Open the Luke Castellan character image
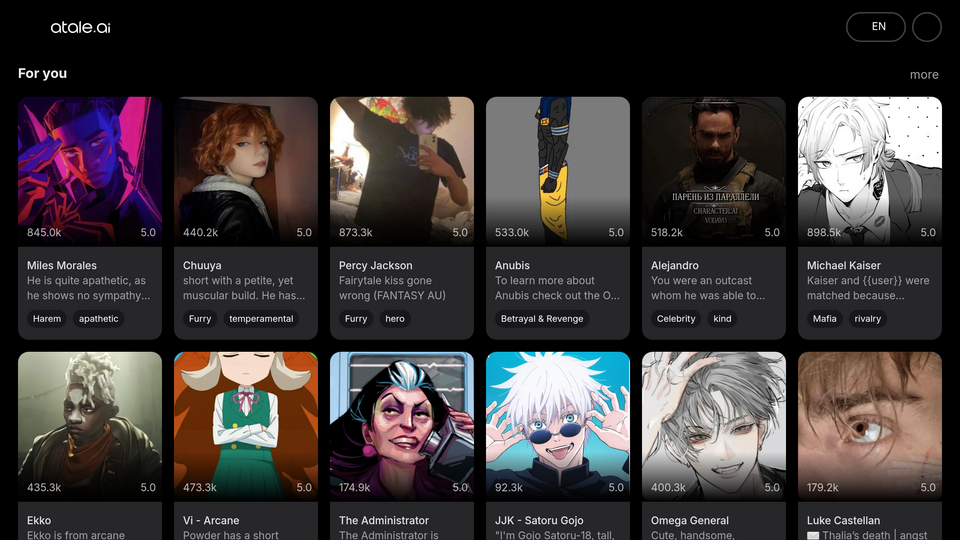 tap(869, 426)
